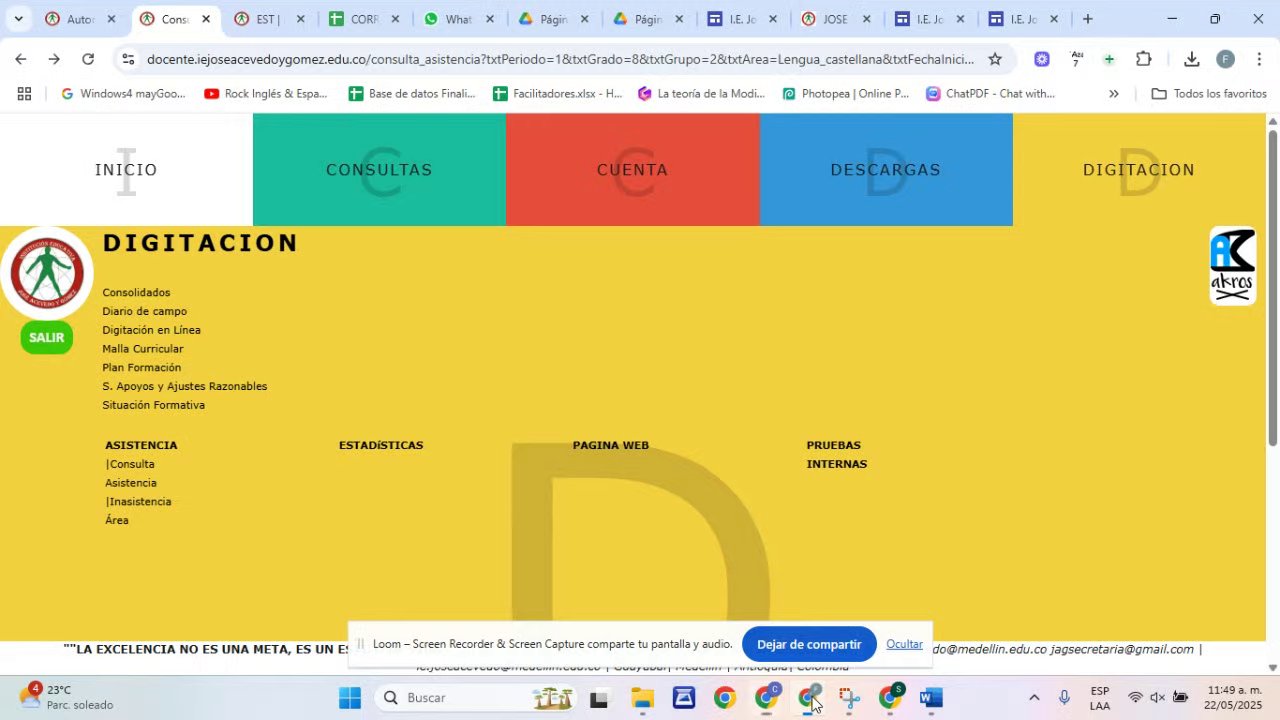
Task: Open La teoría de la Modi bookmark
Action: pyautogui.click(x=702, y=94)
